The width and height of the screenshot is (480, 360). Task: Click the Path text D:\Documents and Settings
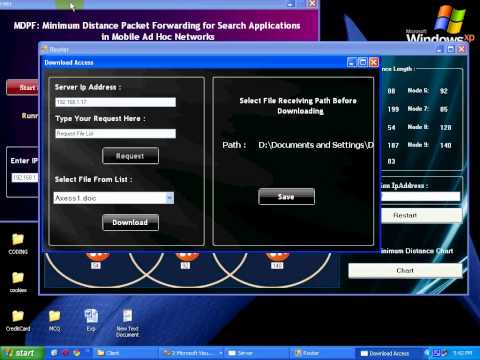(x=316, y=145)
